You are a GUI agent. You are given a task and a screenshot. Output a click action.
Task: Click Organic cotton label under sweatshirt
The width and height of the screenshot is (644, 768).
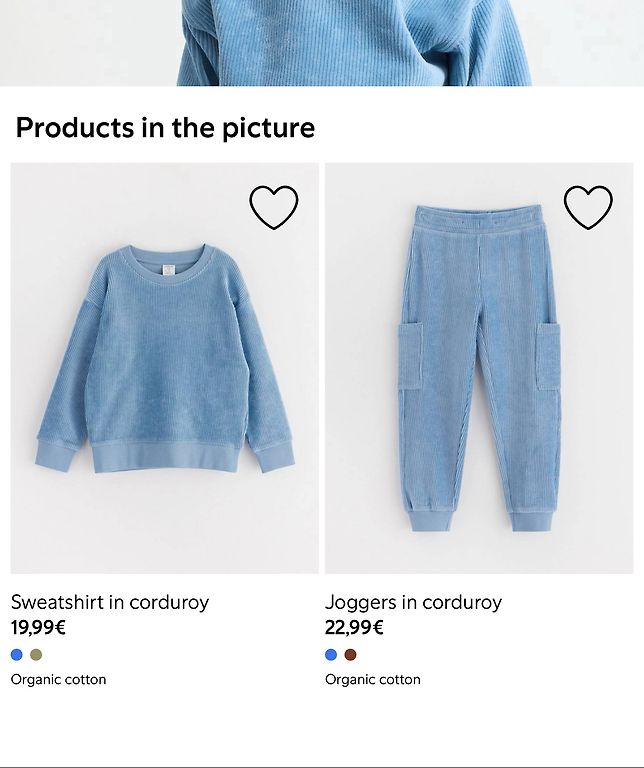tap(58, 680)
